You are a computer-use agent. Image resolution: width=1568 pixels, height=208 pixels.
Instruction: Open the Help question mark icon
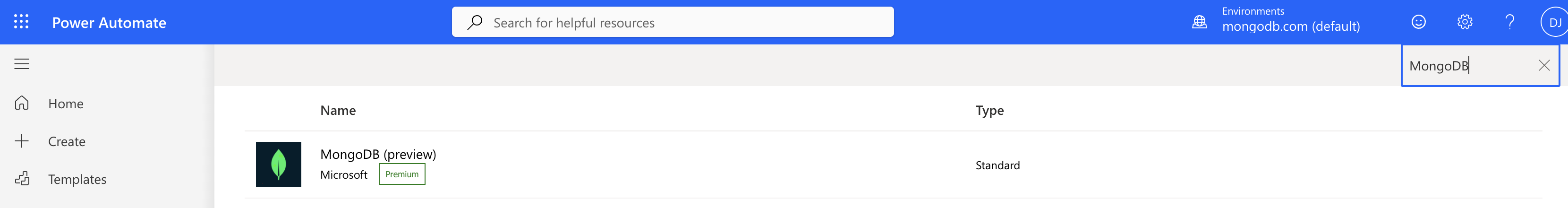pos(1509,22)
